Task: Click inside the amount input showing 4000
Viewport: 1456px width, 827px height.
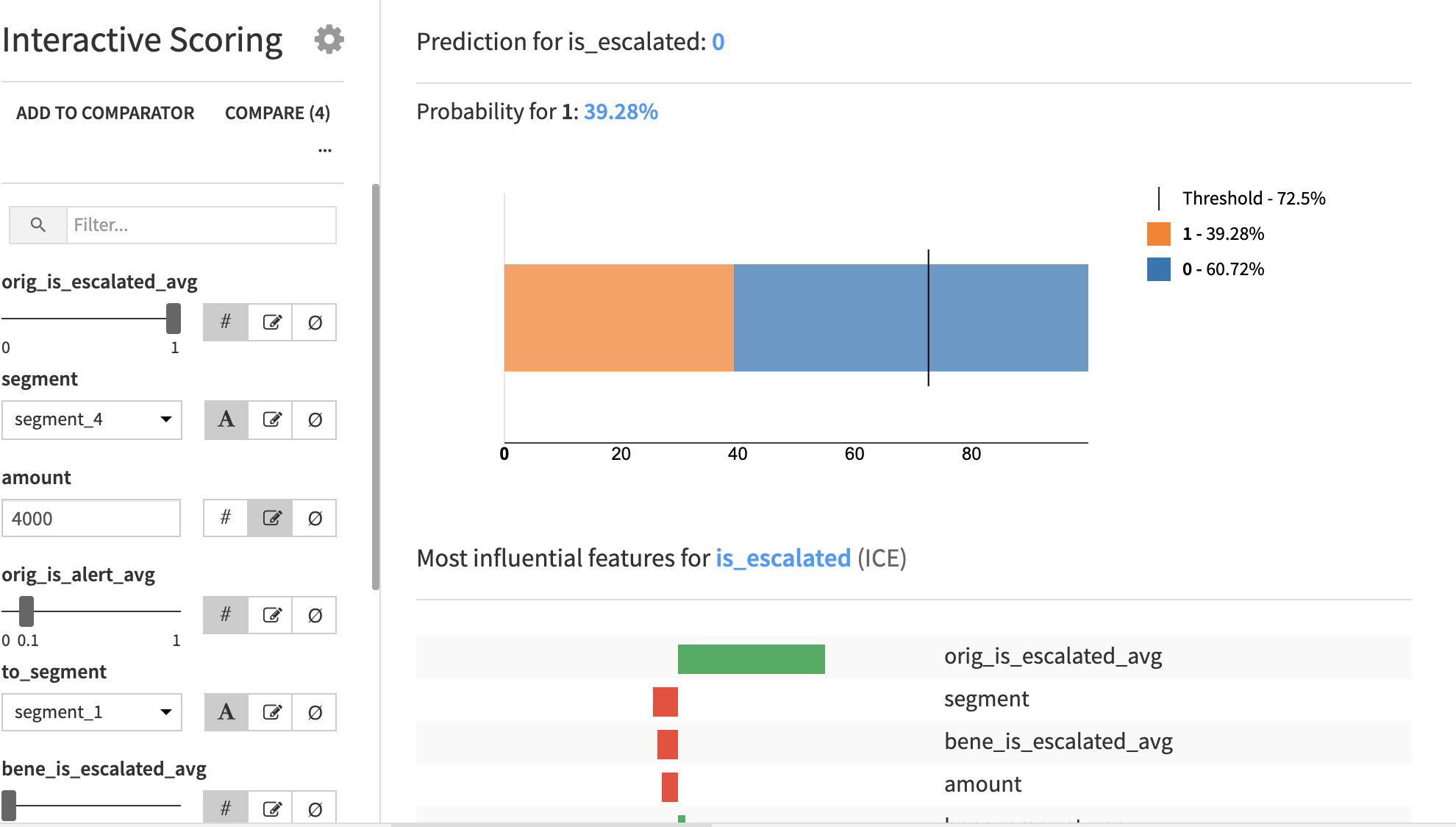Action: [91, 518]
